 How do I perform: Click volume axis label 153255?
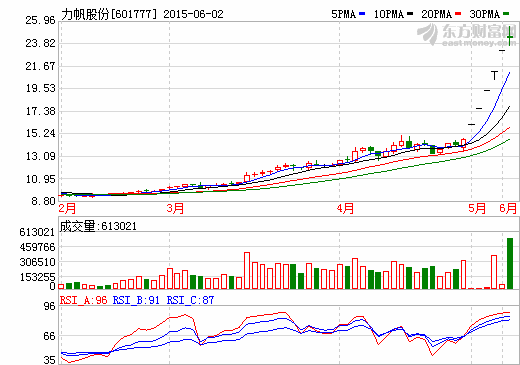click(x=37, y=277)
